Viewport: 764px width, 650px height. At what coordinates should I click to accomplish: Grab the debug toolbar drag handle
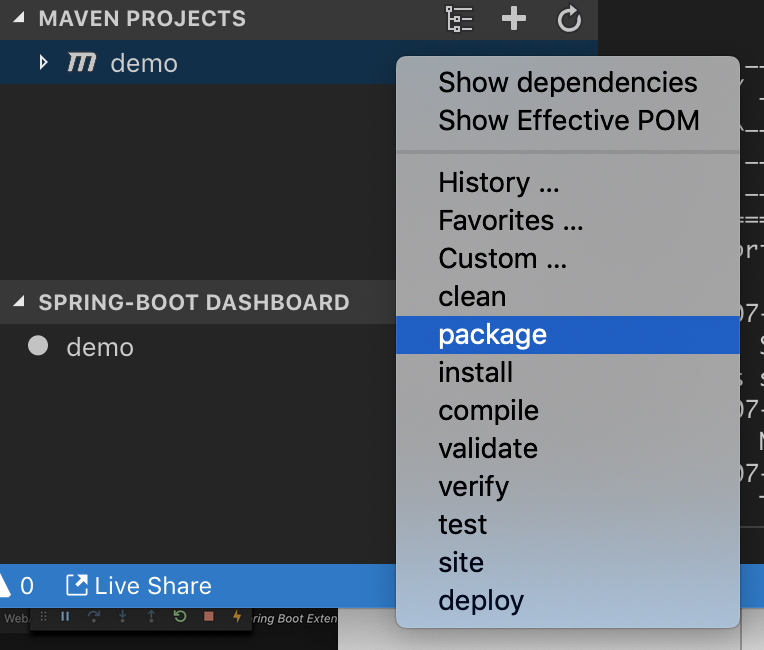tap(43, 617)
